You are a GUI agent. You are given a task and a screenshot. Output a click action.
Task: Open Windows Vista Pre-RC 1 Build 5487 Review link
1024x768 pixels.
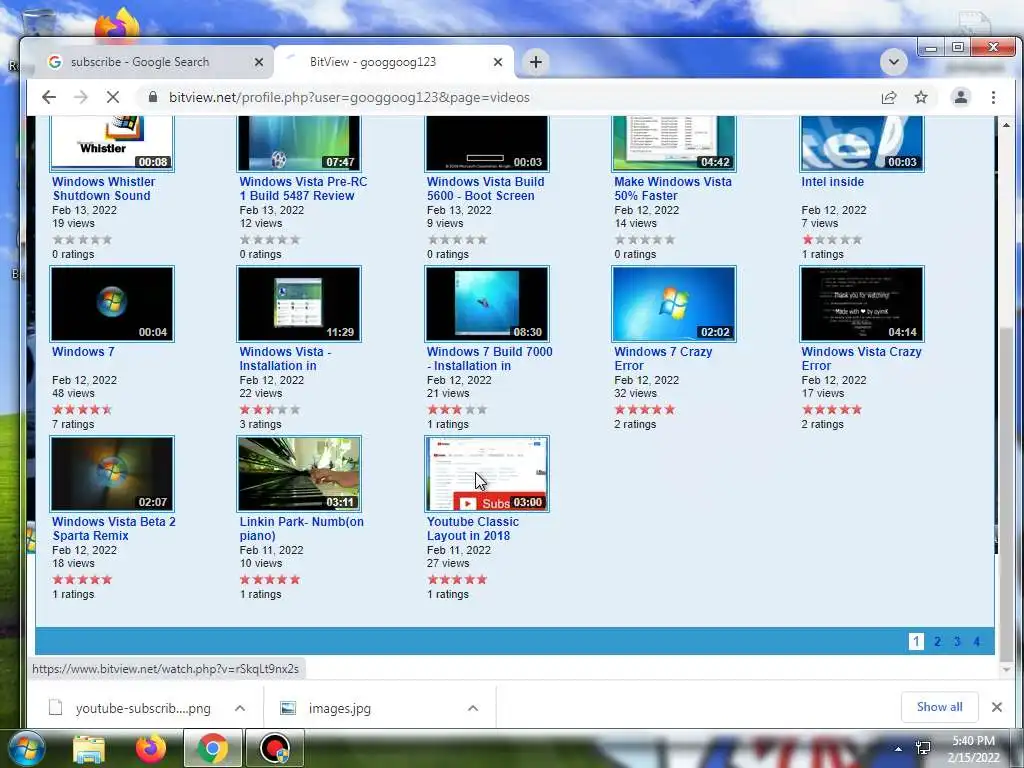tap(303, 189)
